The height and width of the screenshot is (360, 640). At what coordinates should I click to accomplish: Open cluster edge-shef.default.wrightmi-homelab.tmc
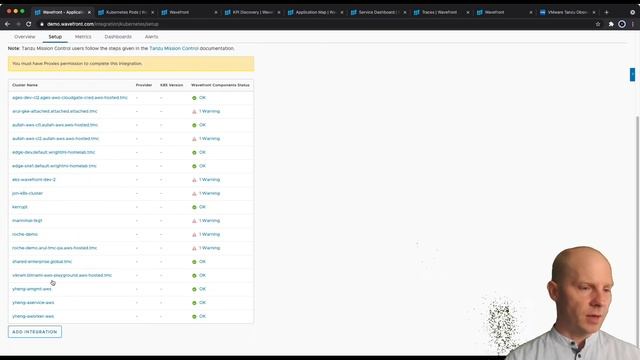pos(54,166)
